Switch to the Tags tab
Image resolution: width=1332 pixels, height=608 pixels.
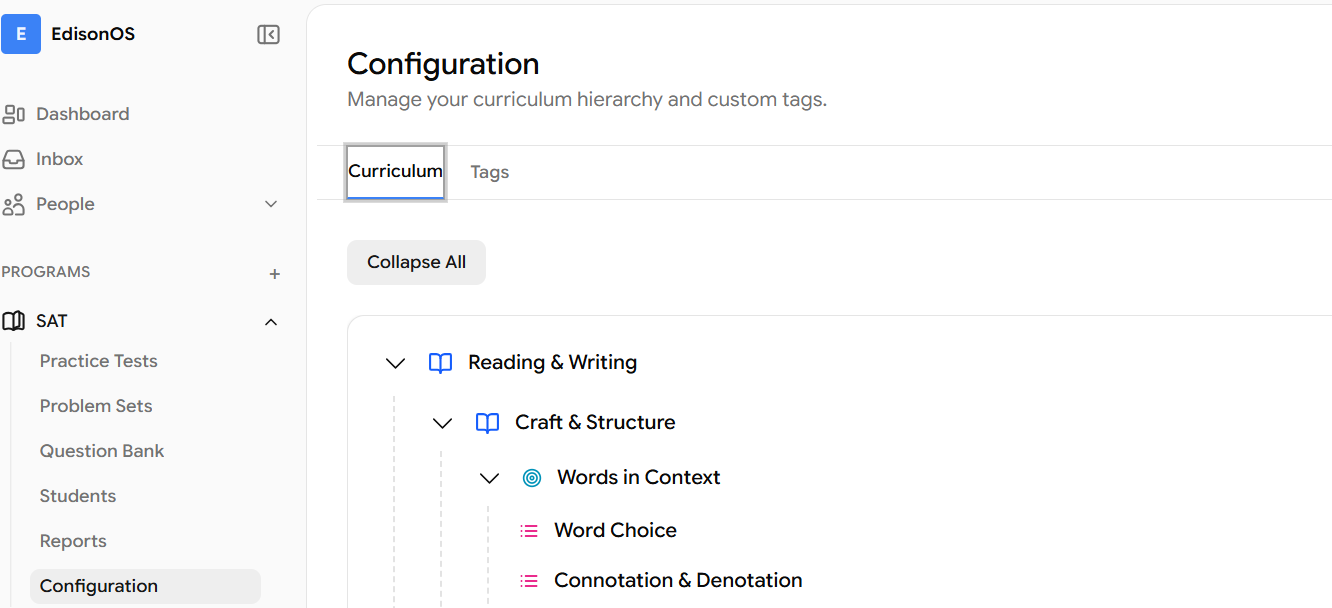tap(489, 172)
